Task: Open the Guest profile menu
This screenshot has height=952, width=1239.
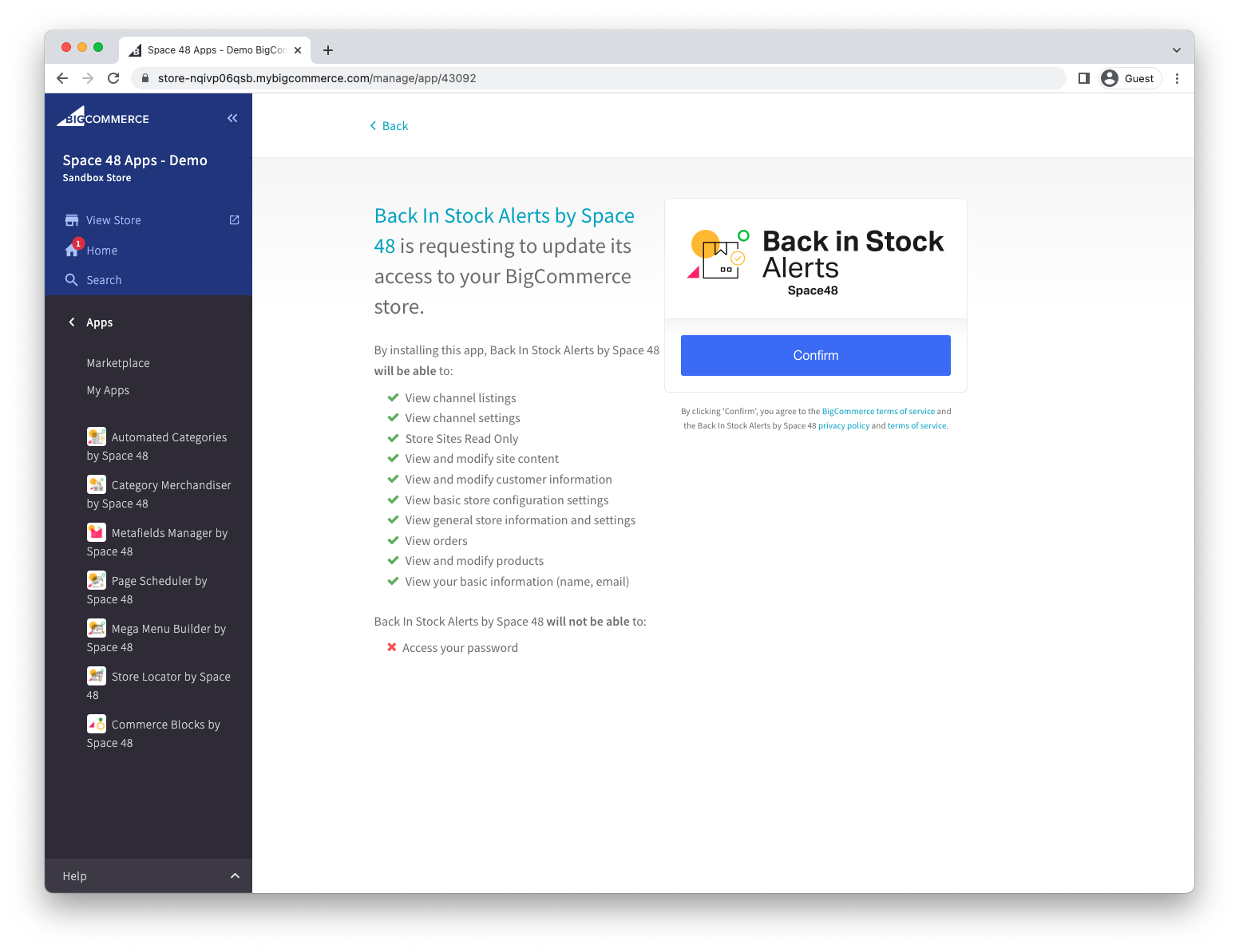Action: (1130, 78)
